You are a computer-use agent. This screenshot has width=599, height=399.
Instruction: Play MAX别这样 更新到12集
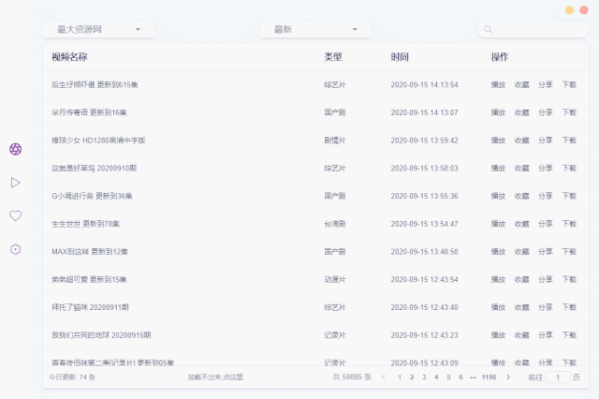tap(498, 251)
